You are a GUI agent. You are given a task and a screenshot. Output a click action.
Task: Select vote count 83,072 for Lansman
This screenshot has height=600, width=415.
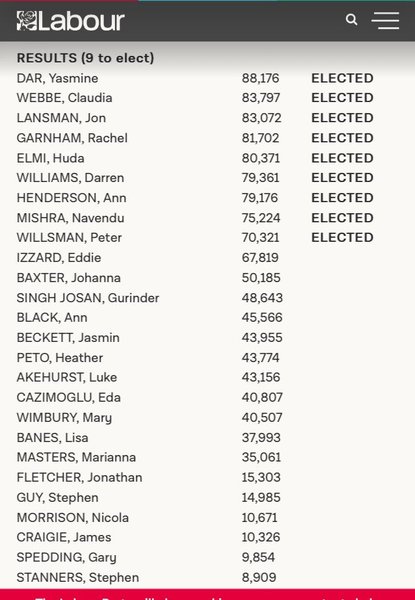click(x=262, y=118)
